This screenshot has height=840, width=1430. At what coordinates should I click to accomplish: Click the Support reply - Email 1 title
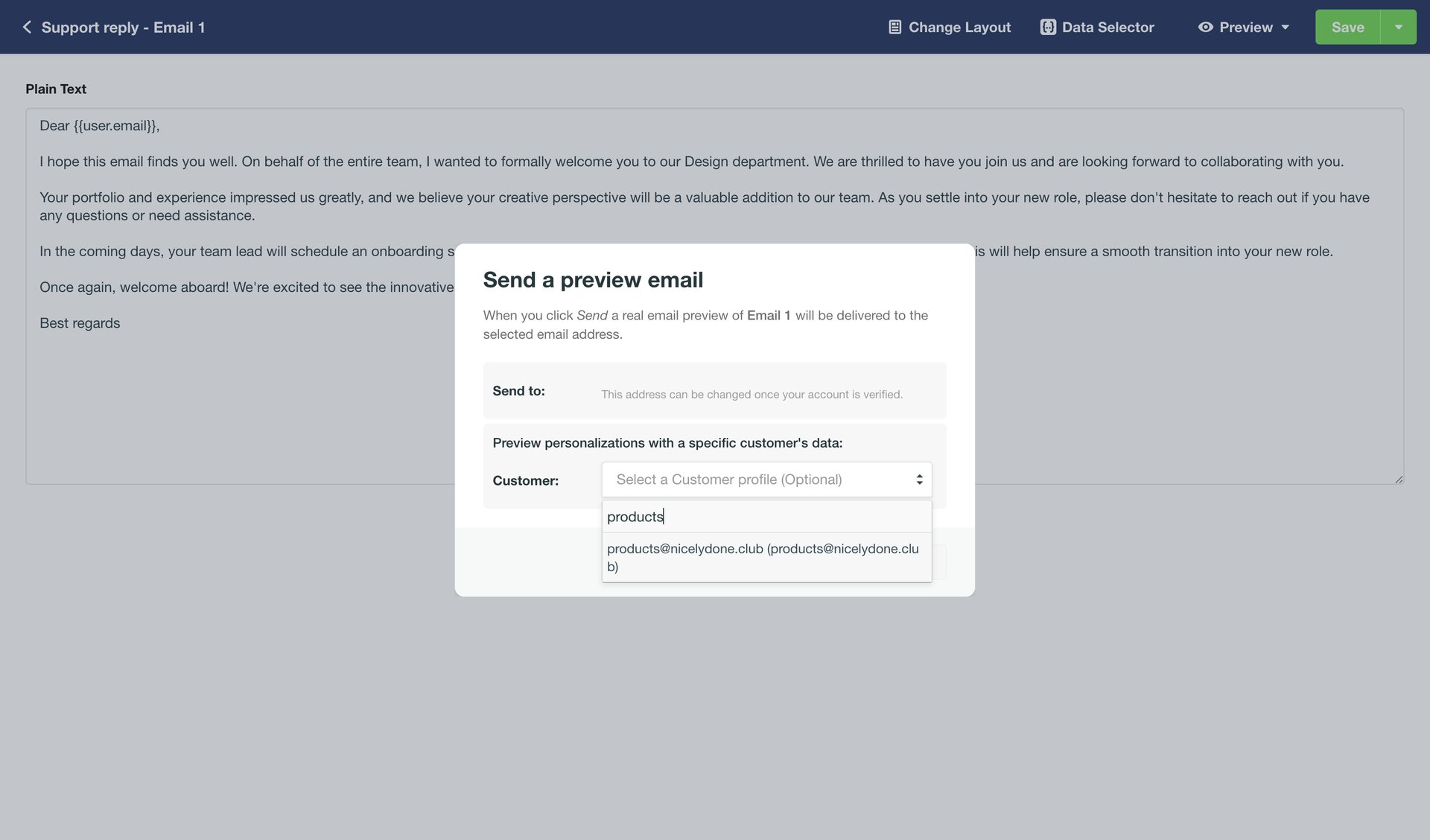[123, 27]
